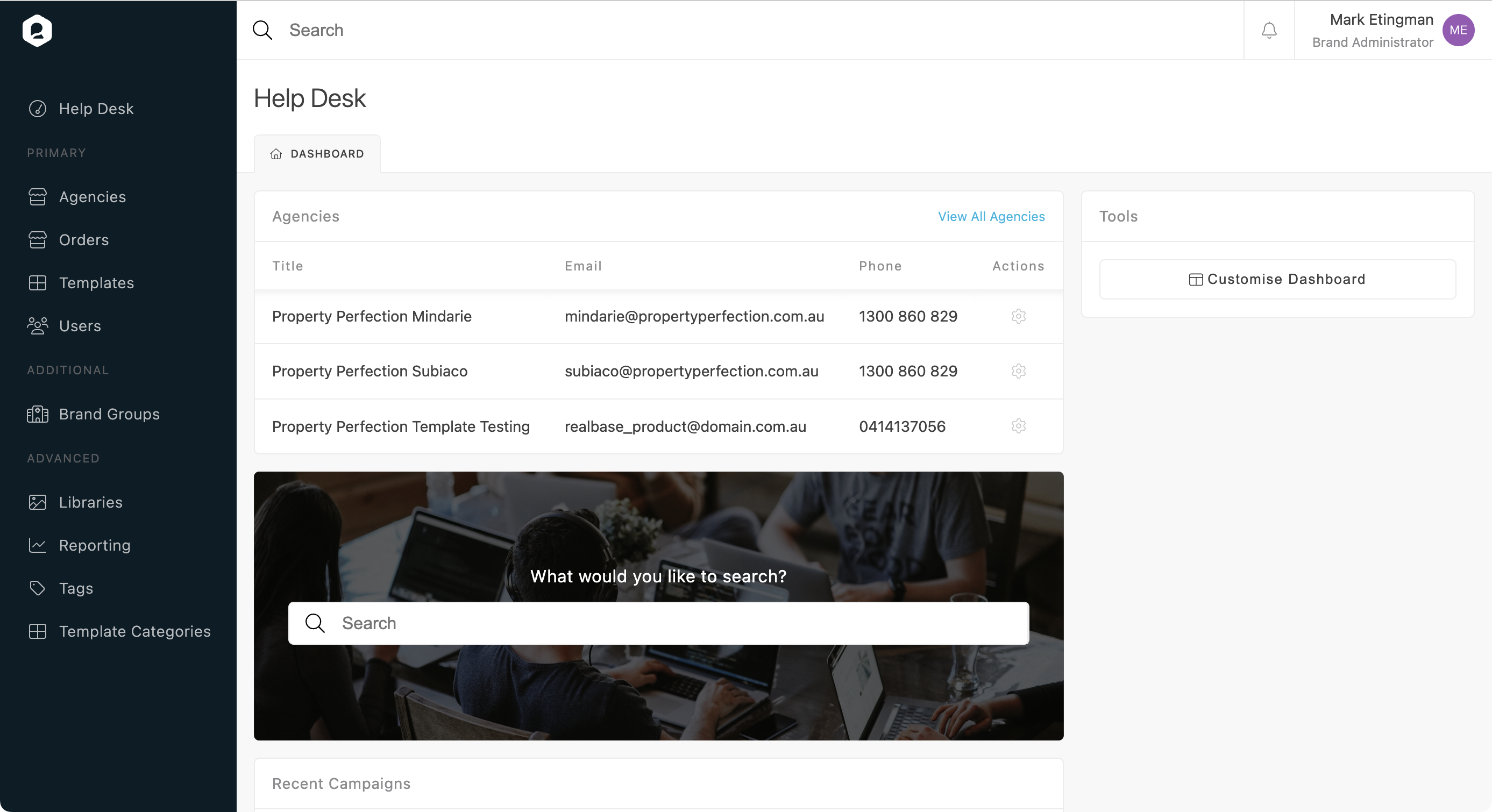Open Template Categories in the sidebar

[134, 631]
